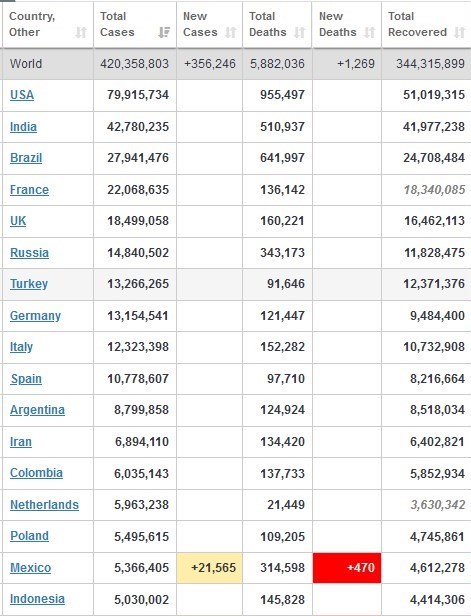Open Germany country details
This screenshot has width=471, height=616.
35,316
